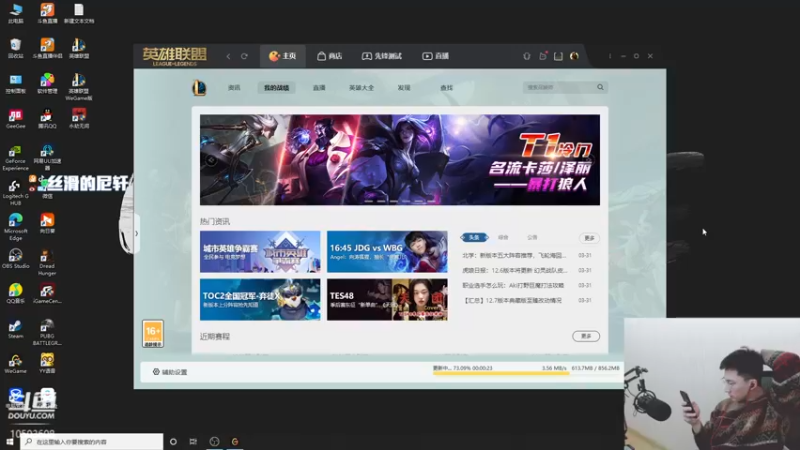Open the Dread Hunger desktop shortcut

pos(47,262)
